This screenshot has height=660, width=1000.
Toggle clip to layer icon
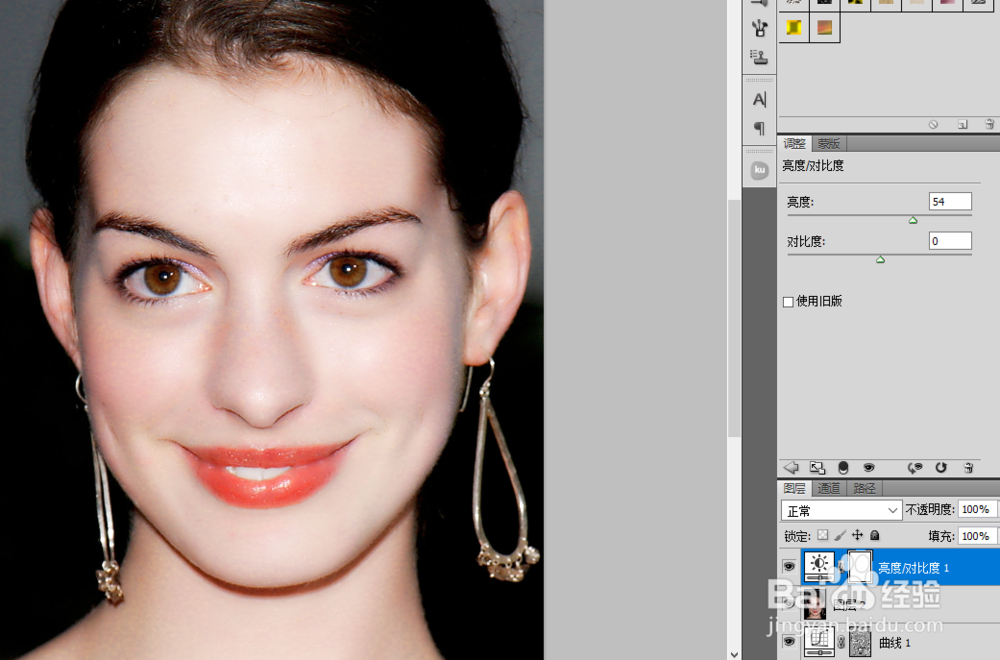[842, 467]
